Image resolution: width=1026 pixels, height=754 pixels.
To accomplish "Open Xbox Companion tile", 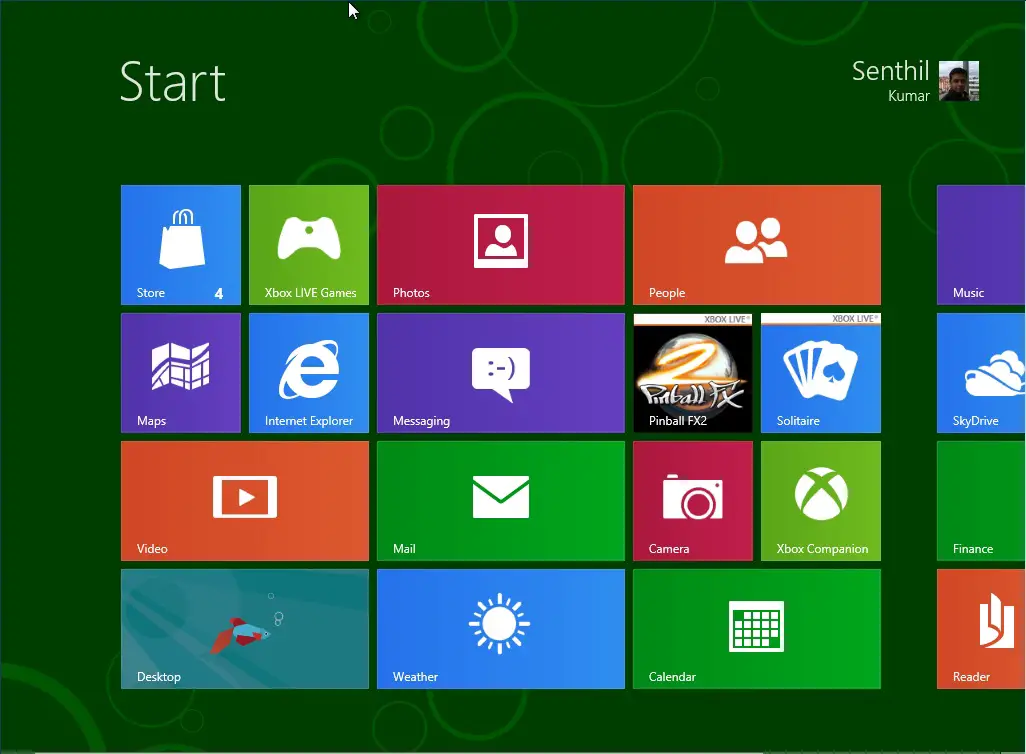I will point(820,500).
